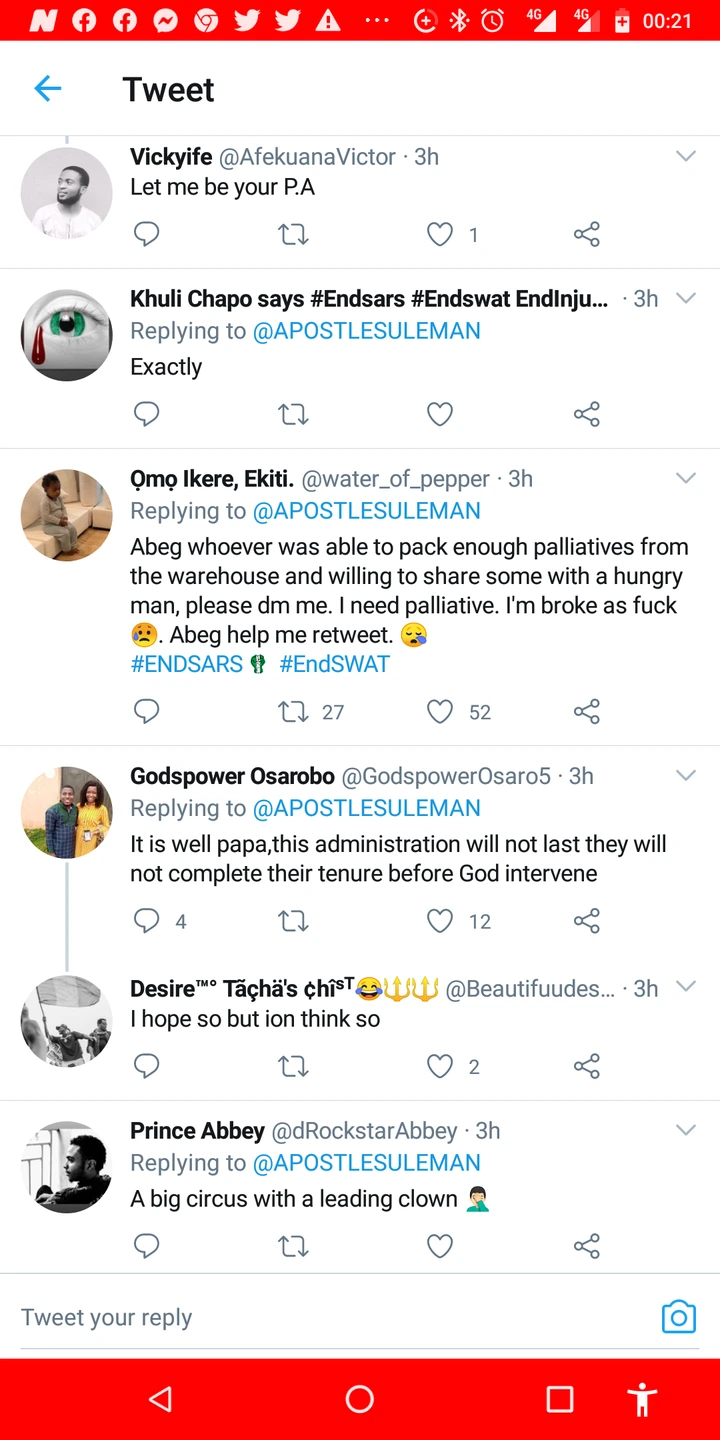Tap the back arrow in Tweet header
The height and width of the screenshot is (1440, 720).
tap(48, 89)
